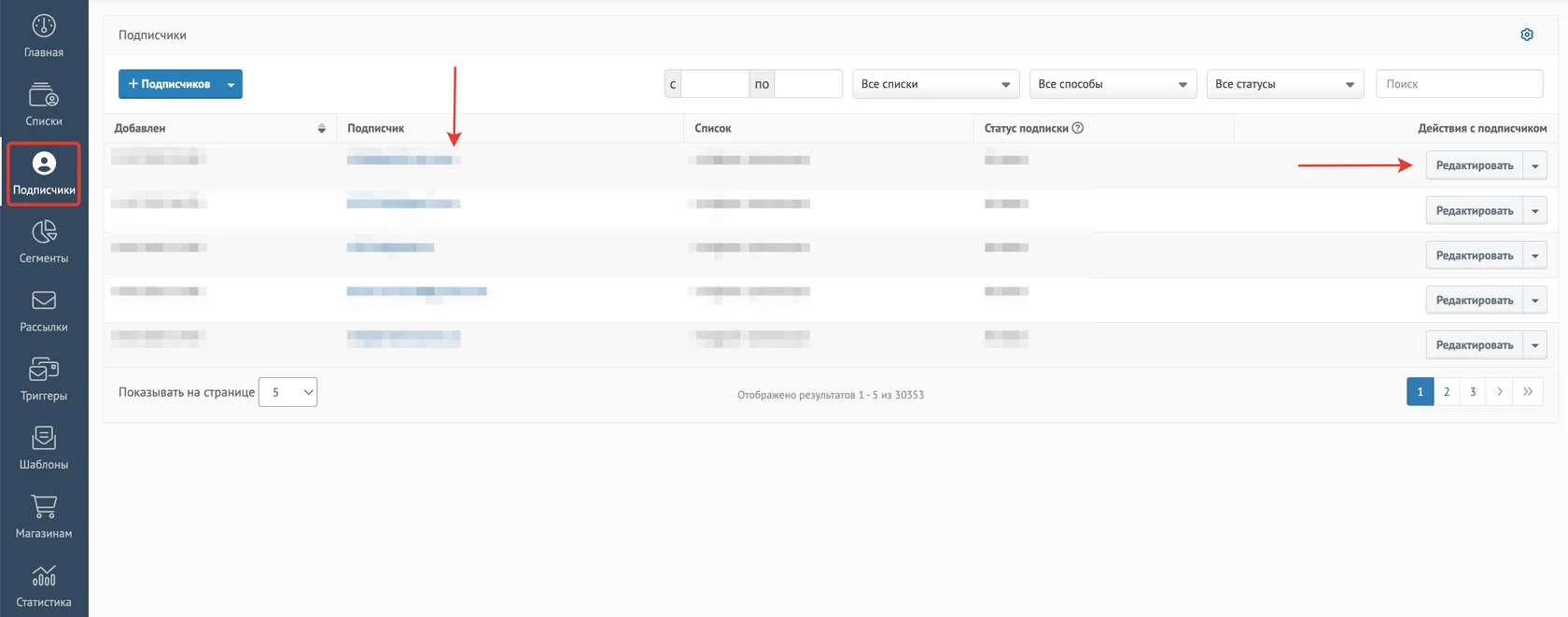Open settings gear in Подписчики panel
The image size is (1568, 617).
[x=1527, y=35]
